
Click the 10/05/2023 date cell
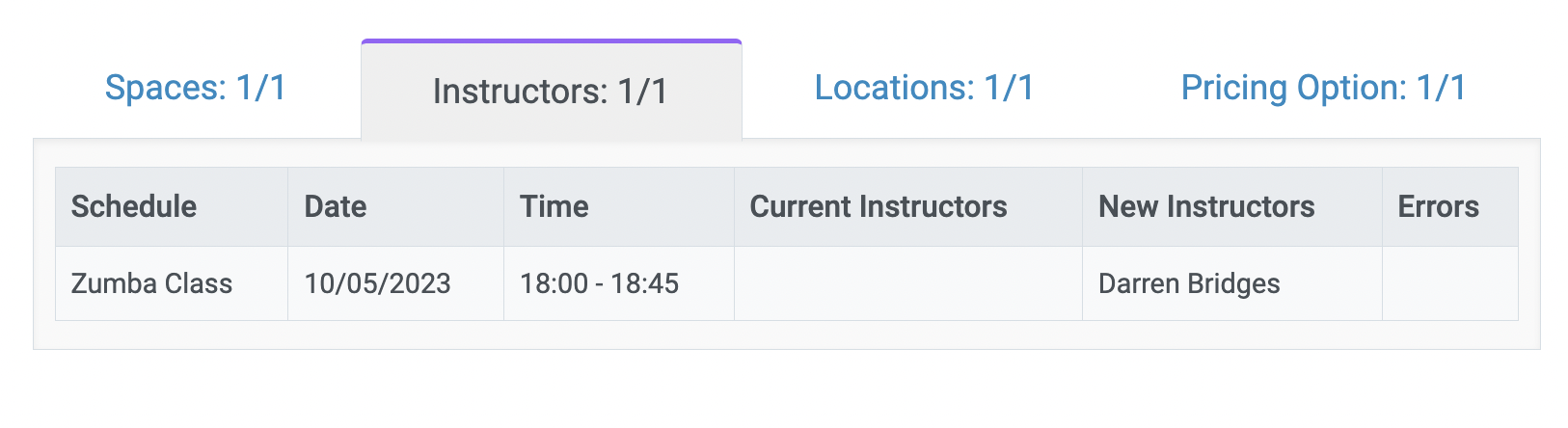click(395, 283)
